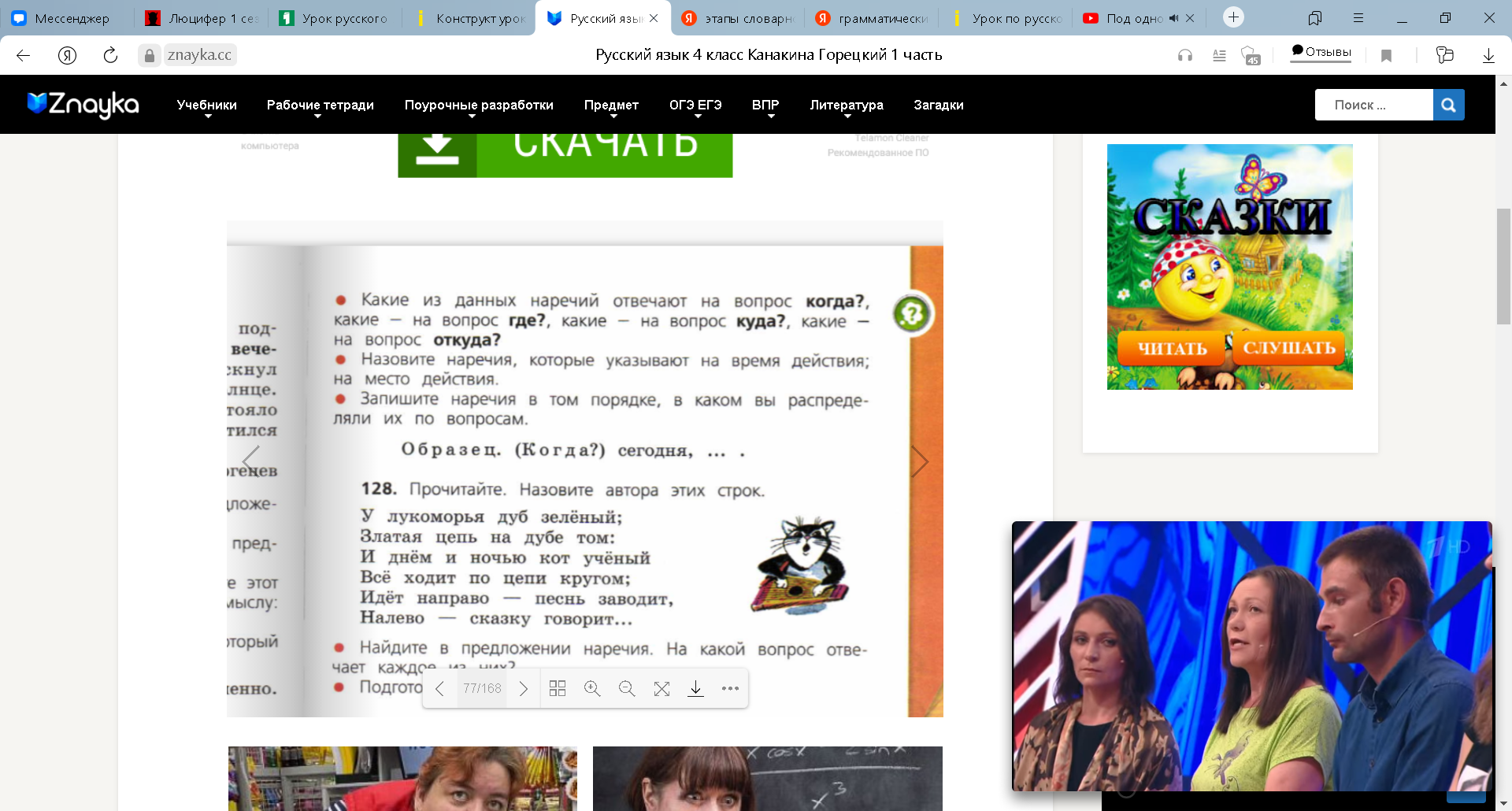
Task: Switch to the Мессенджер tab
Action: (x=68, y=18)
